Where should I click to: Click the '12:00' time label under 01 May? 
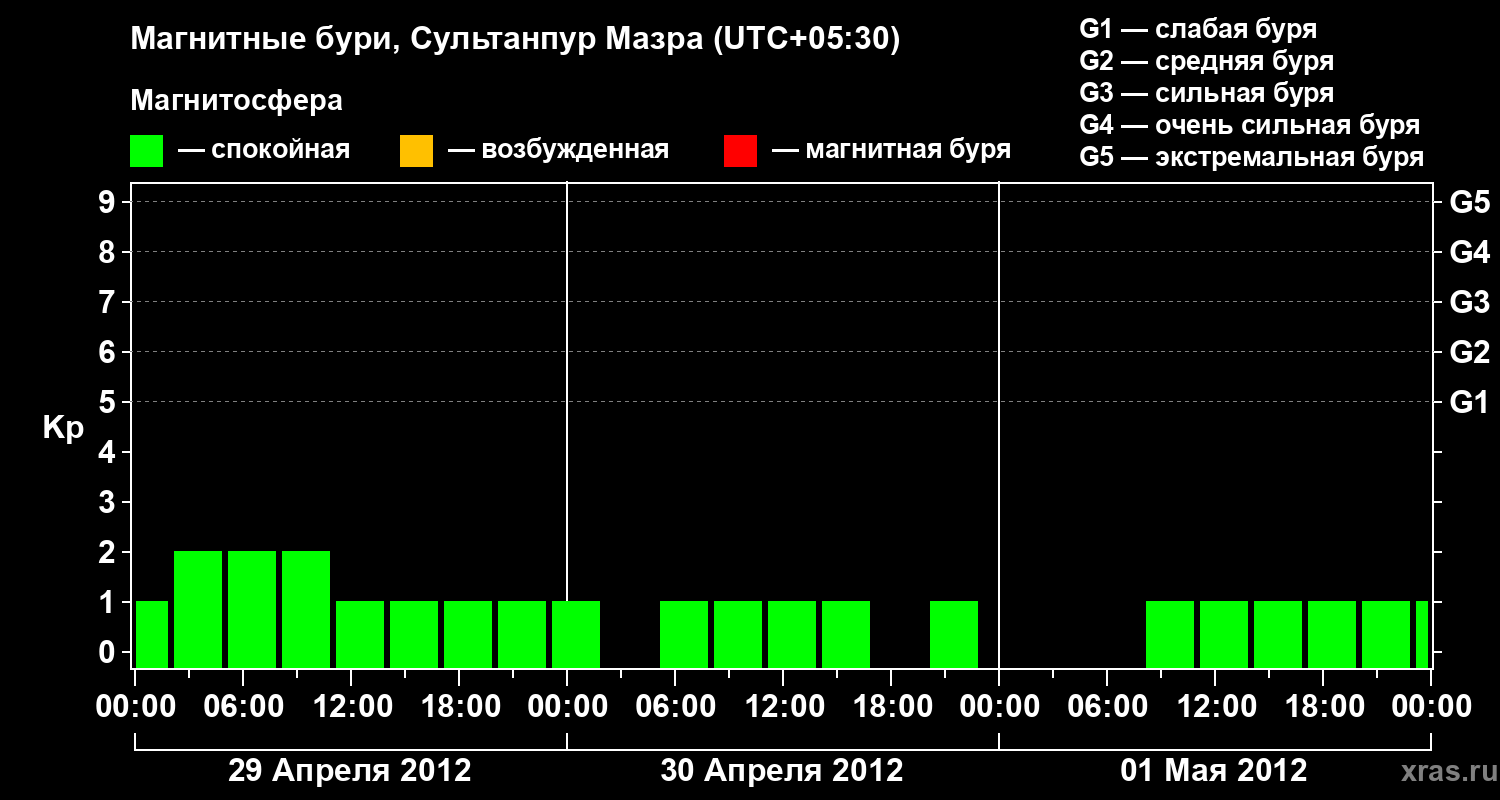tap(1215, 707)
